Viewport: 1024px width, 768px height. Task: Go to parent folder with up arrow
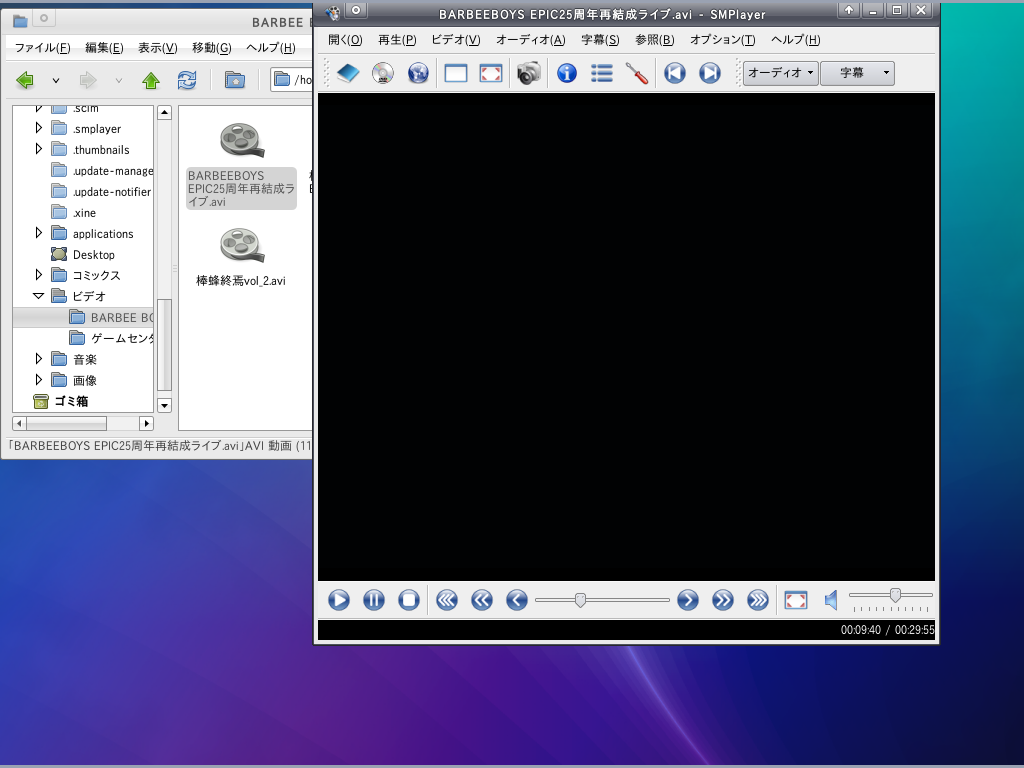[151, 80]
